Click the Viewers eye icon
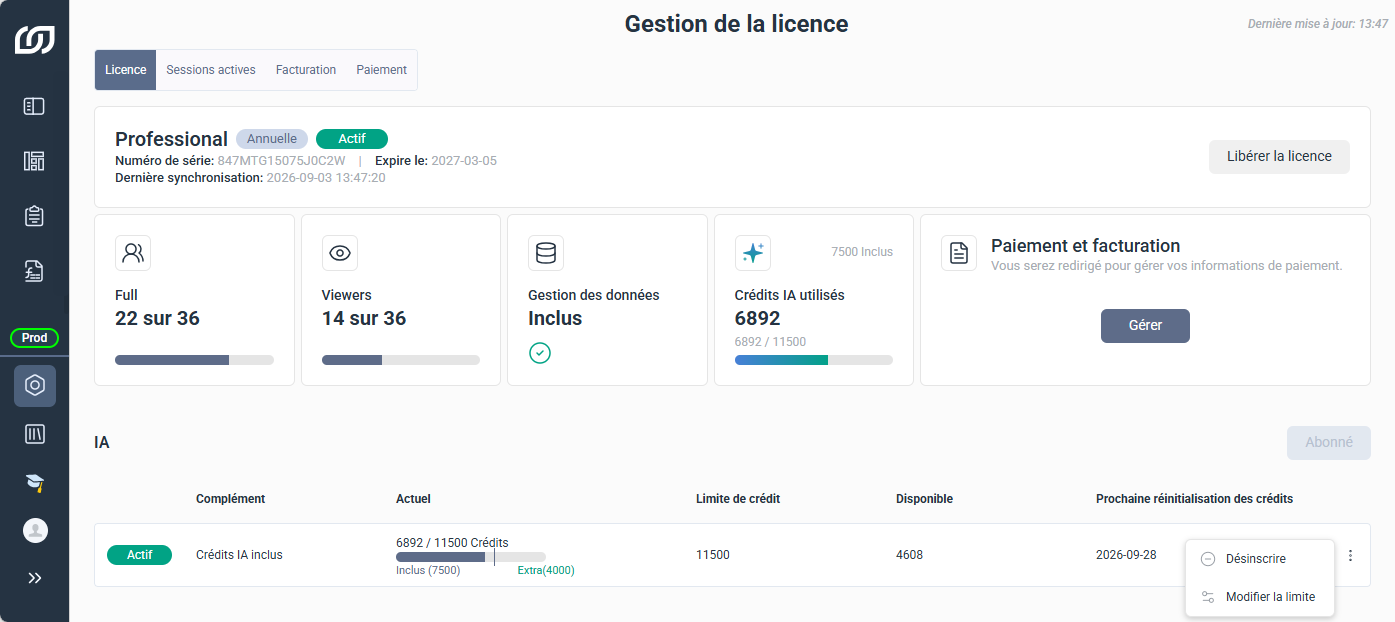 (340, 253)
